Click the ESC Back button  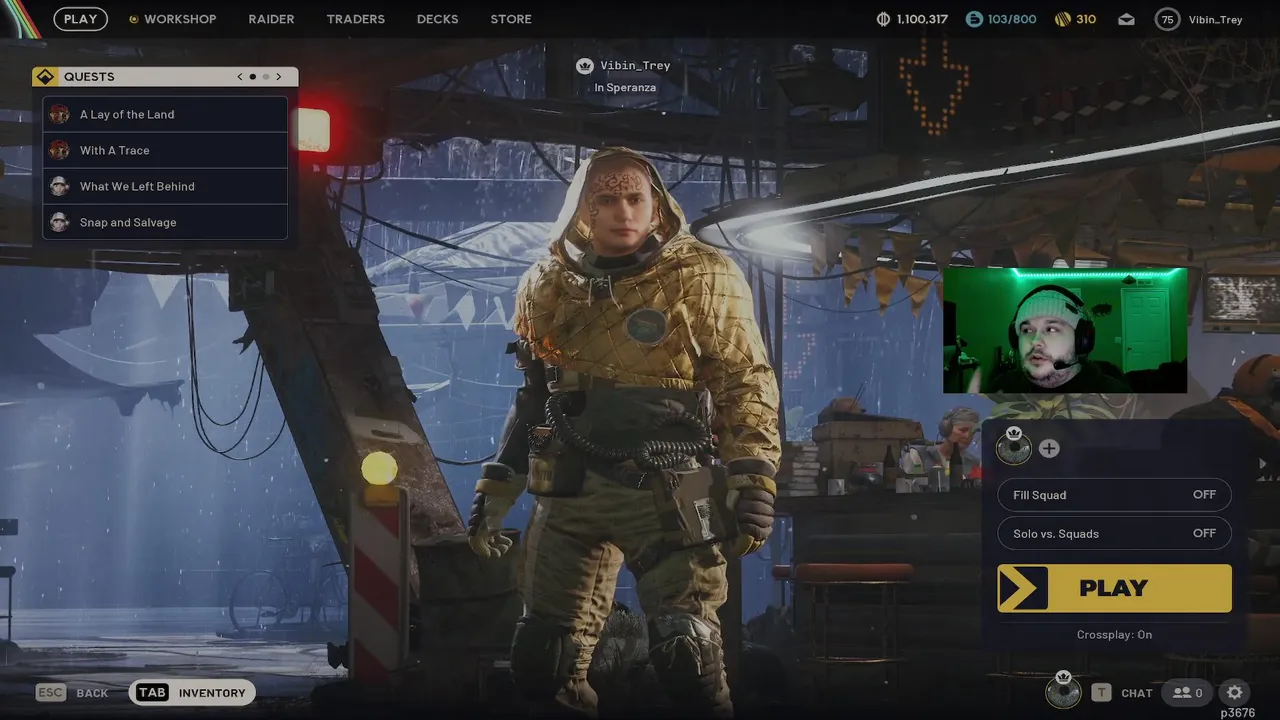coord(72,692)
